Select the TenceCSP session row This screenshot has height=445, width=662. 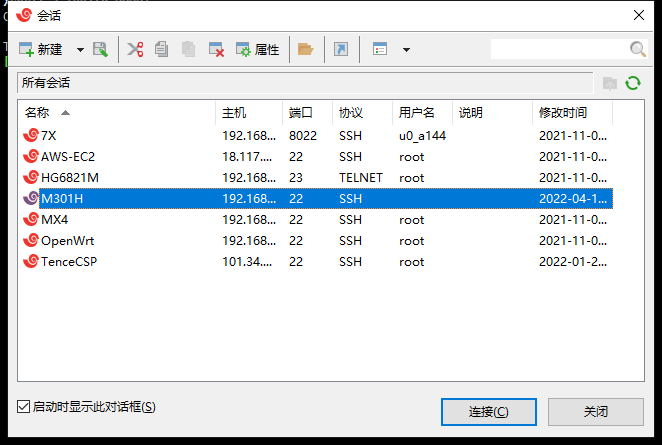coord(317,262)
